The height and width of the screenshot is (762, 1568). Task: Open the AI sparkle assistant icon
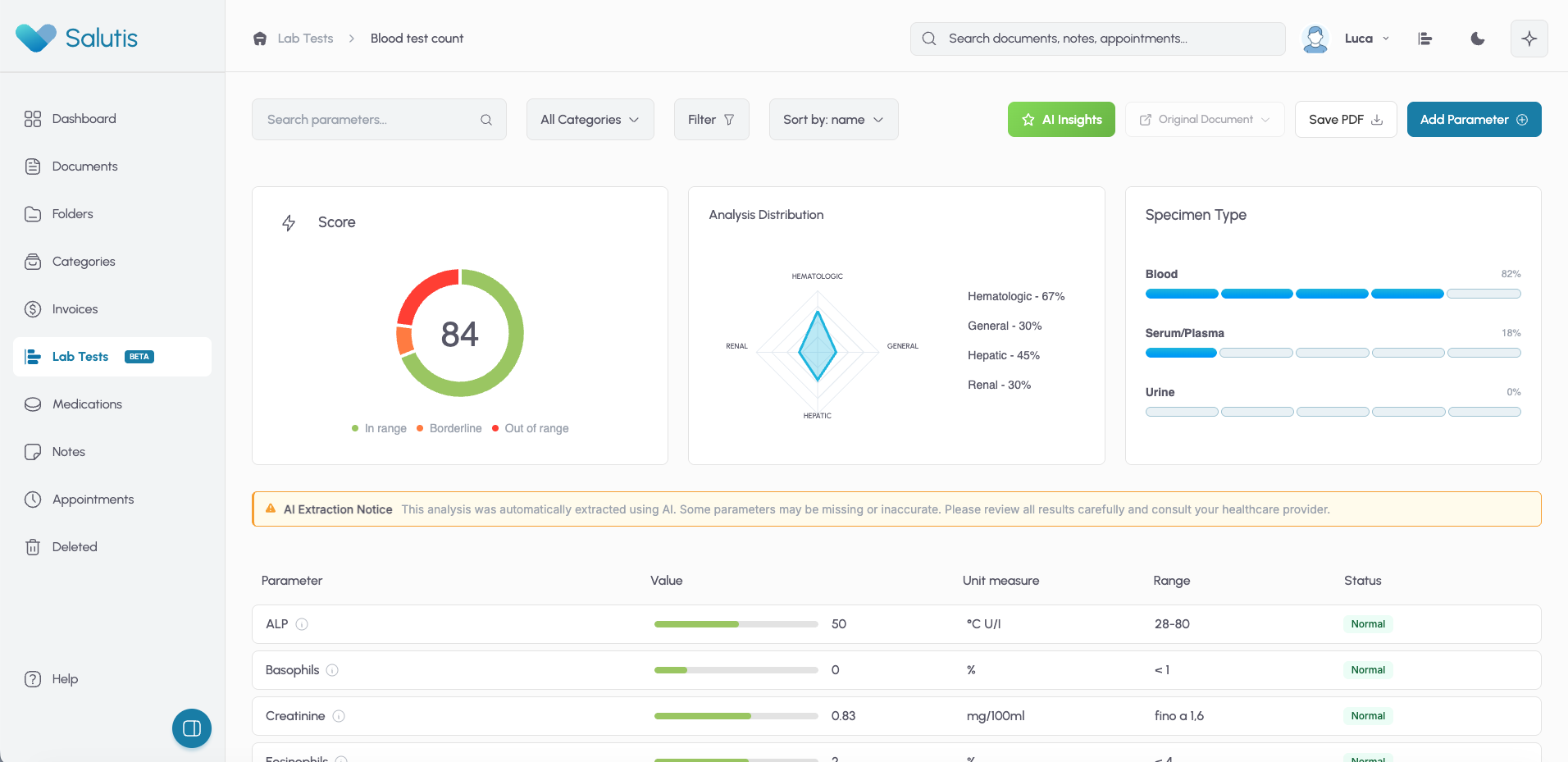pyautogui.click(x=1529, y=39)
